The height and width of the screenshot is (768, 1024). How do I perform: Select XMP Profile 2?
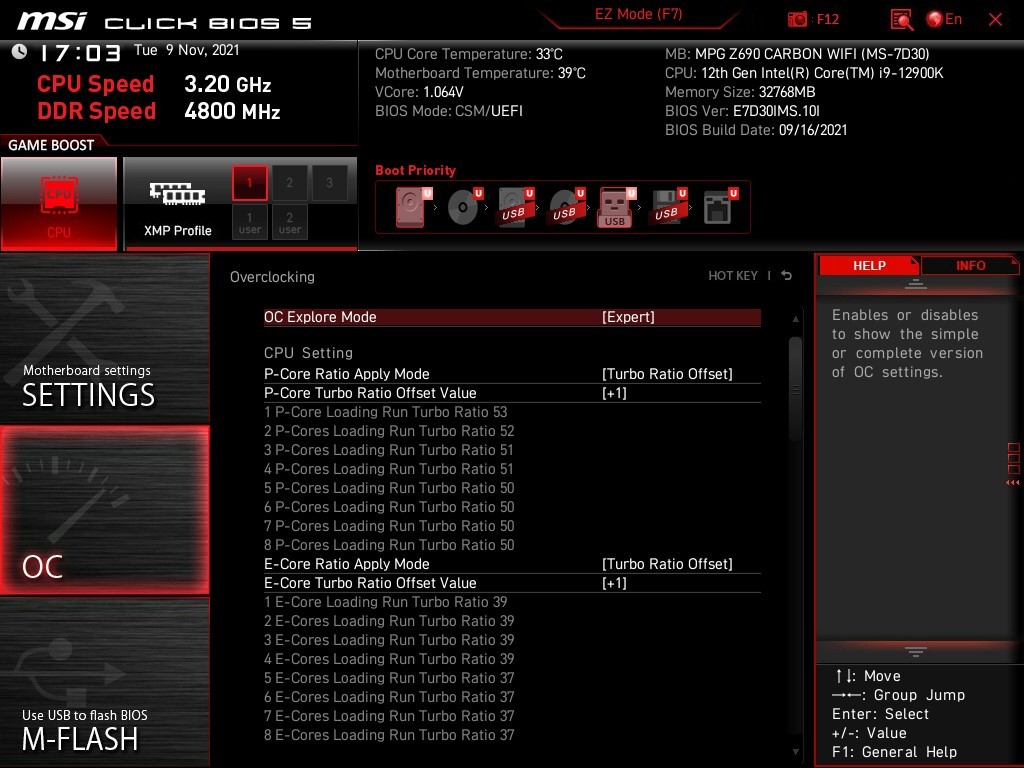(290, 183)
